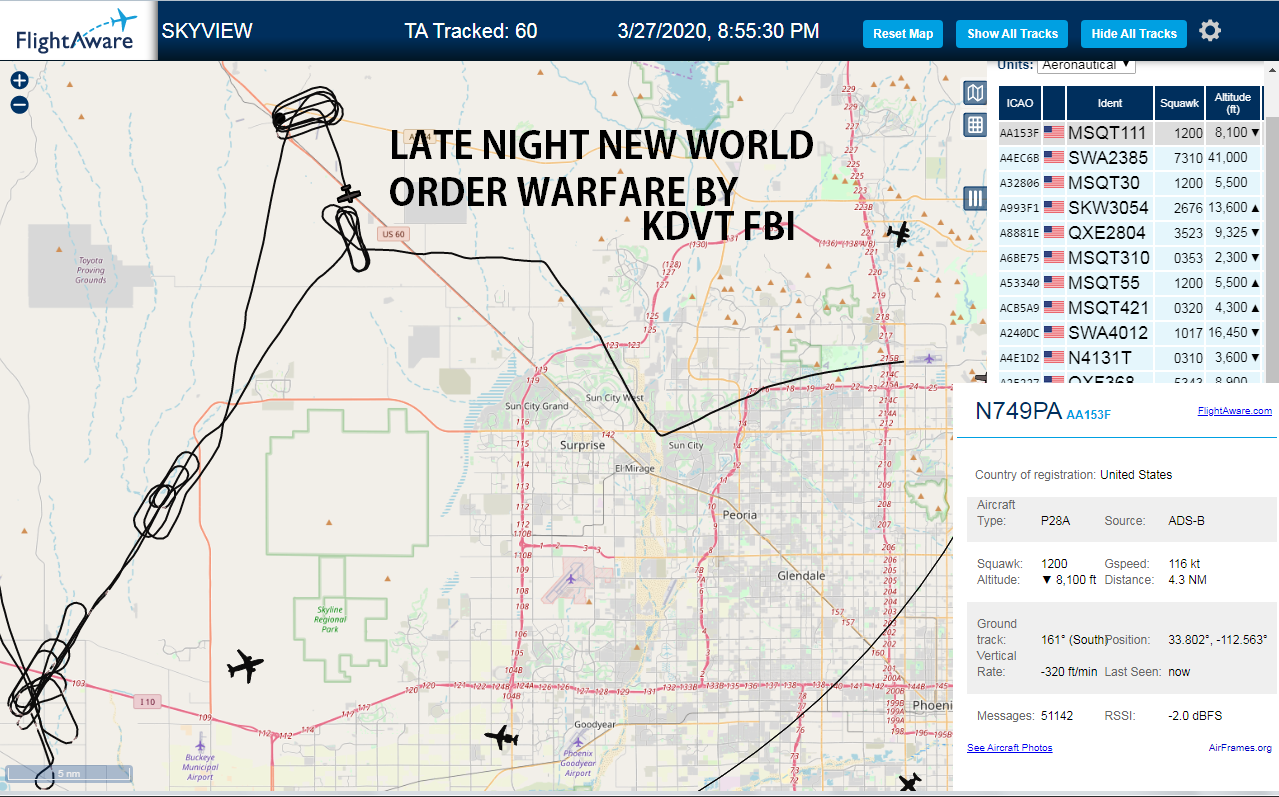
Task: Select the MSQT310 aircraft row
Action: 1129,258
